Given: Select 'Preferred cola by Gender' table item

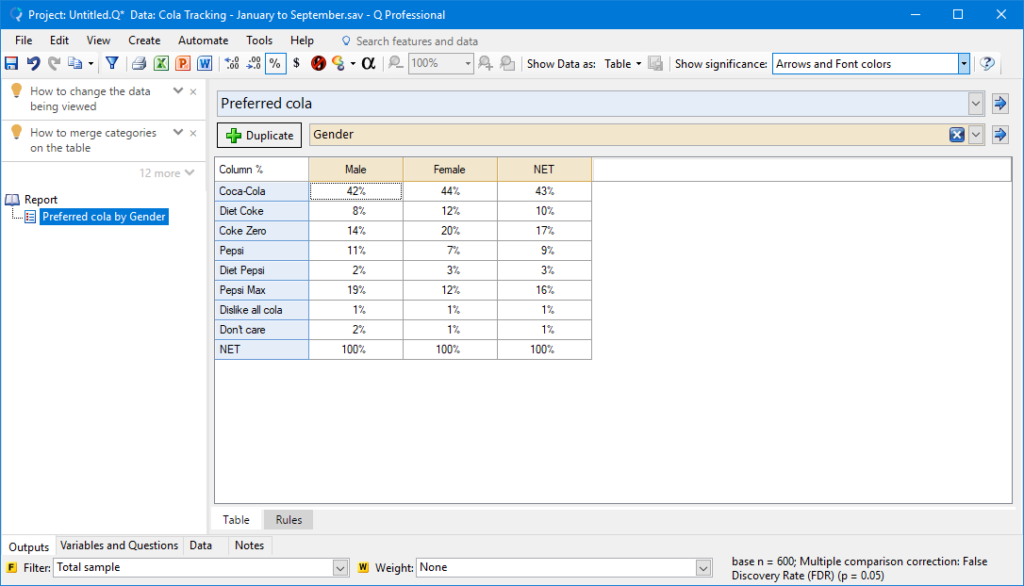Looking at the screenshot, I should [x=104, y=217].
